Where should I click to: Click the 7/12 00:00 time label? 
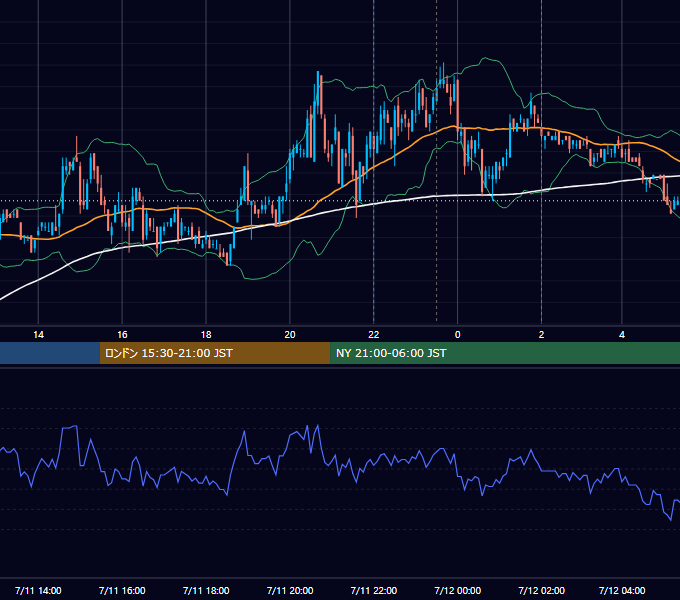click(458, 590)
